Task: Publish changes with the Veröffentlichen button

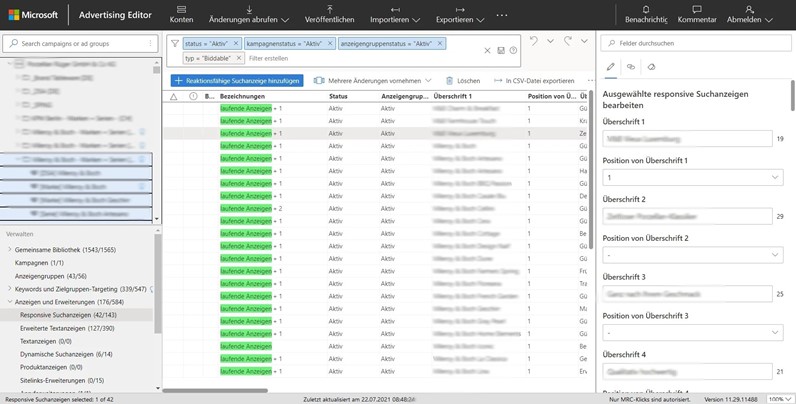Action: (329, 15)
